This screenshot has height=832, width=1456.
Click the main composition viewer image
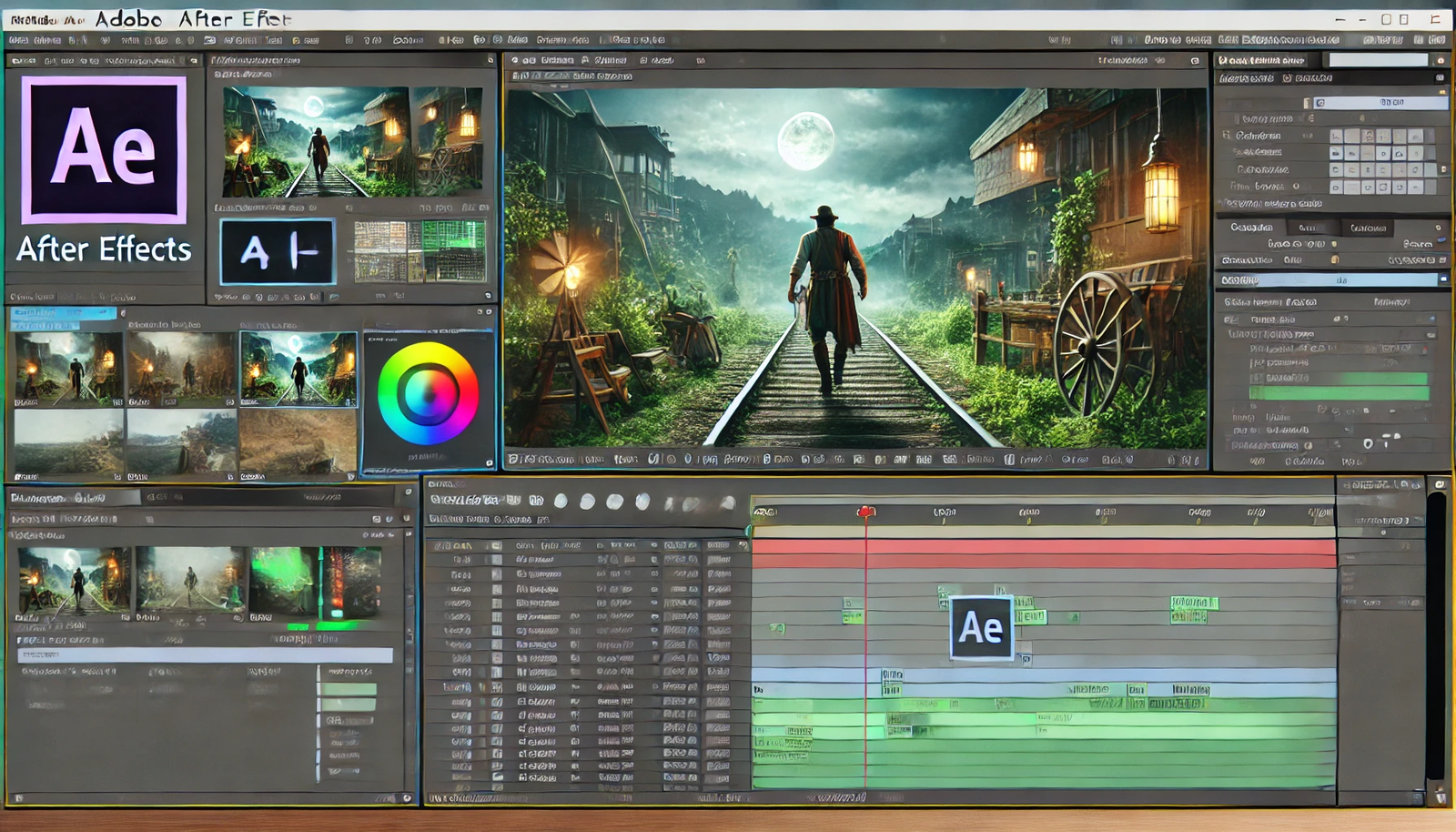point(855,267)
